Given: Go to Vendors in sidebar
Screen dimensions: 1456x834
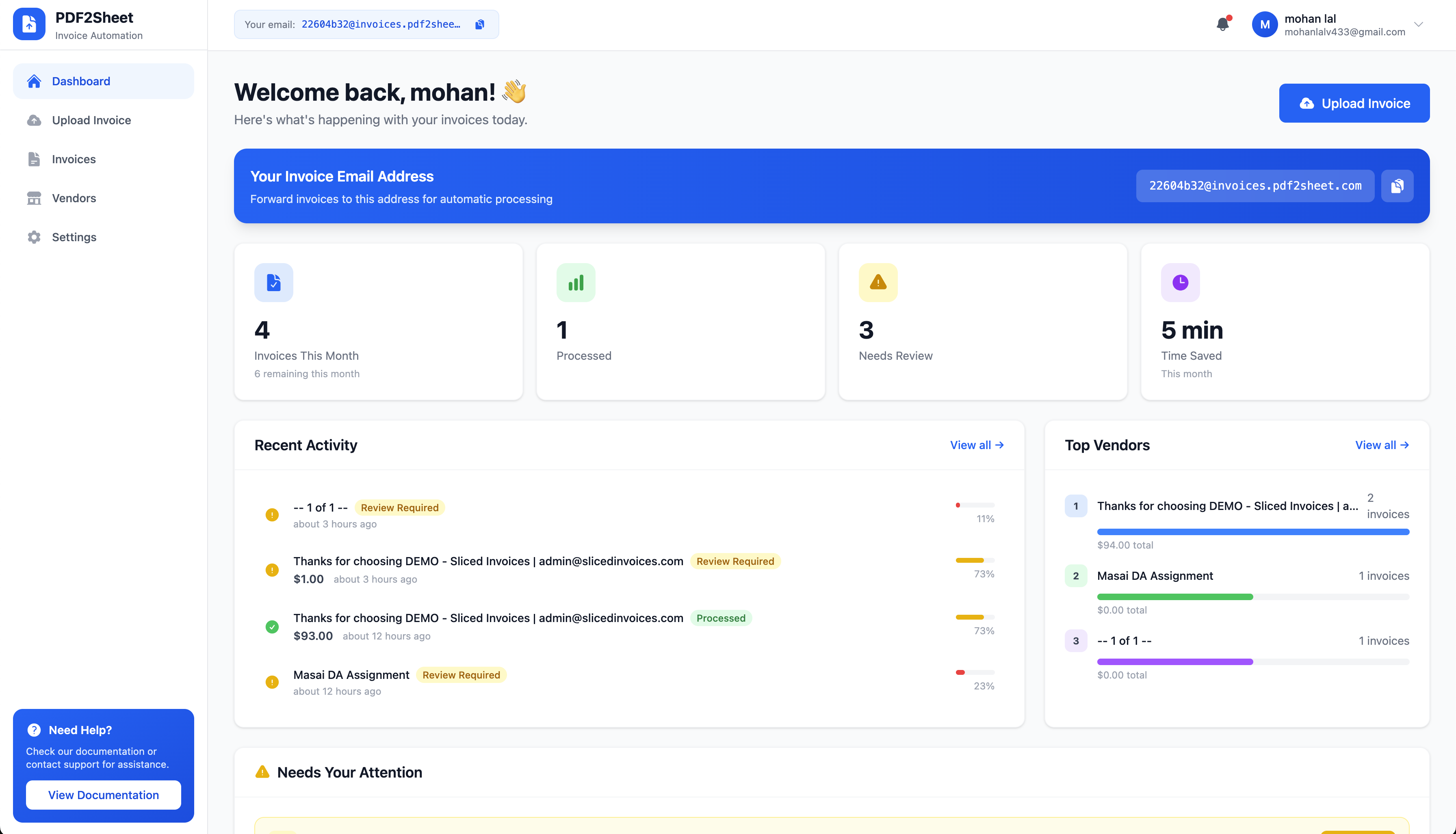Looking at the screenshot, I should 74,198.
